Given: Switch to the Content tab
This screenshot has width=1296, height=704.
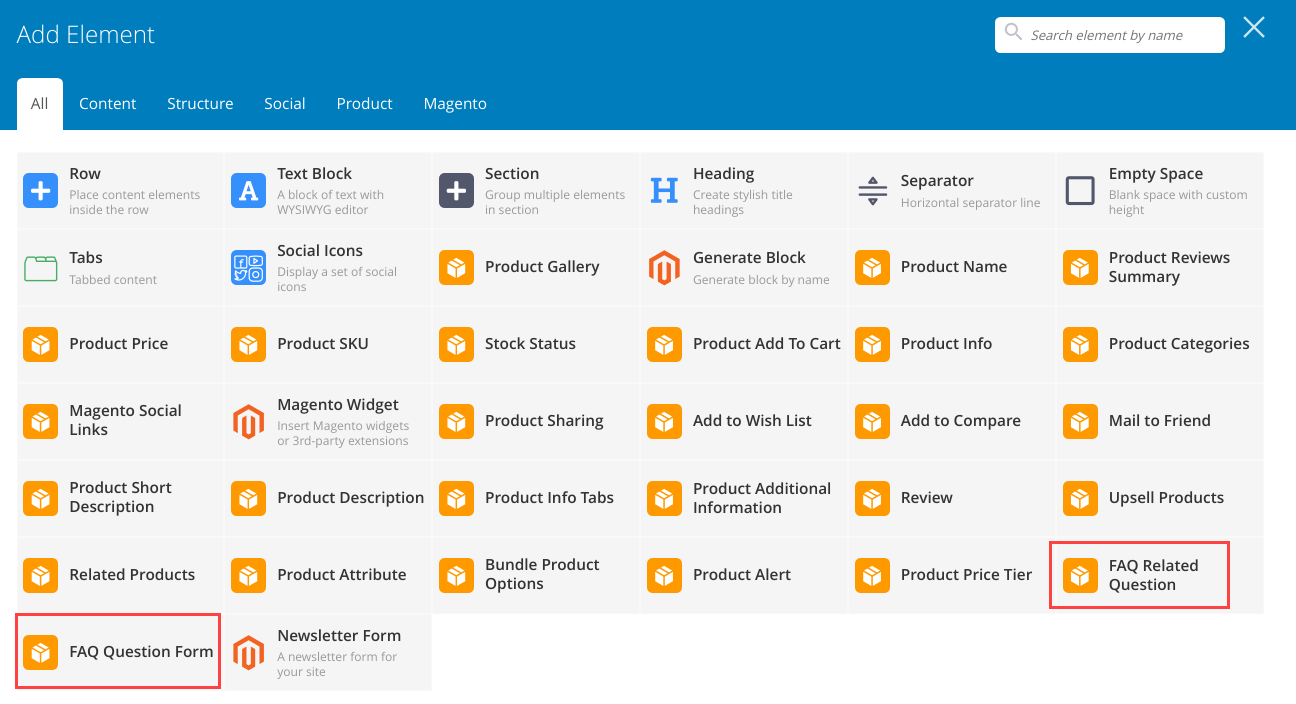Looking at the screenshot, I should (107, 103).
